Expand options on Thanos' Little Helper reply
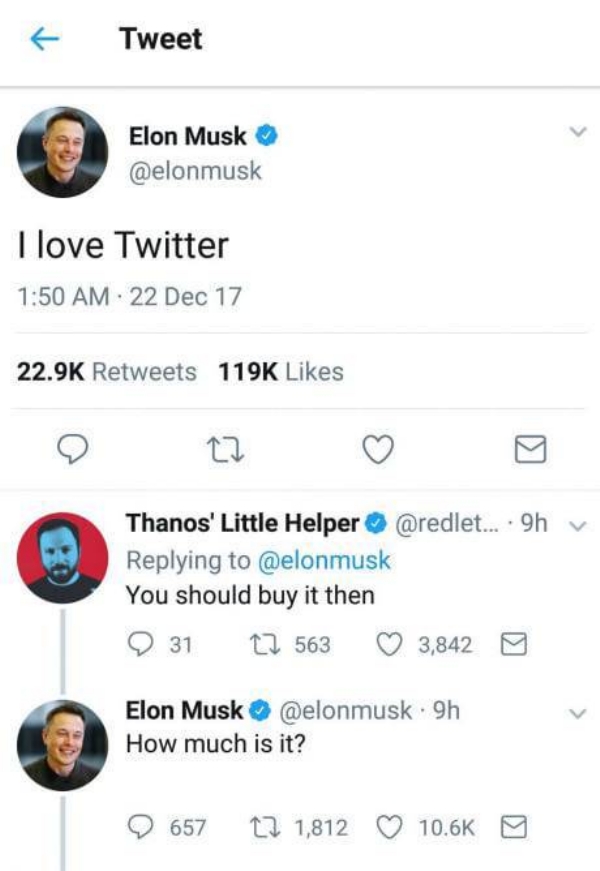 (575, 524)
